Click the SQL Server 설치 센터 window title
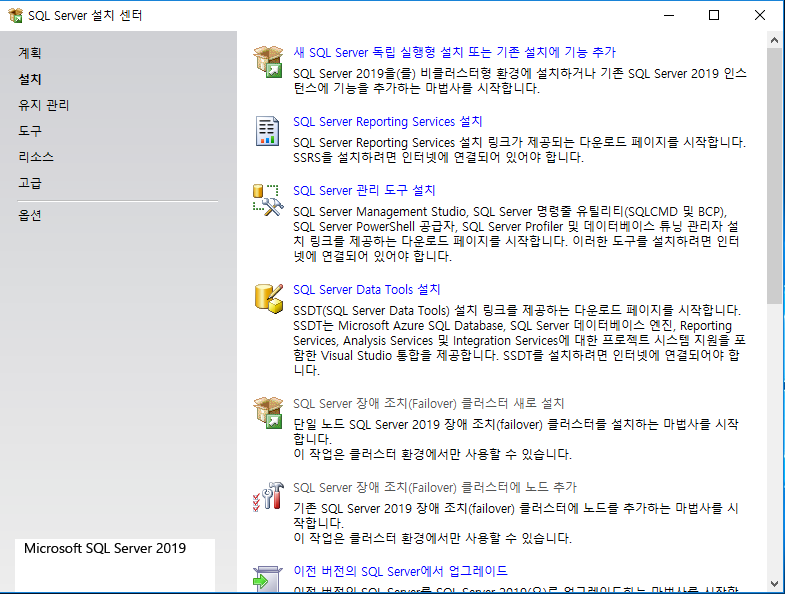This screenshot has width=785, height=594. tap(85, 16)
